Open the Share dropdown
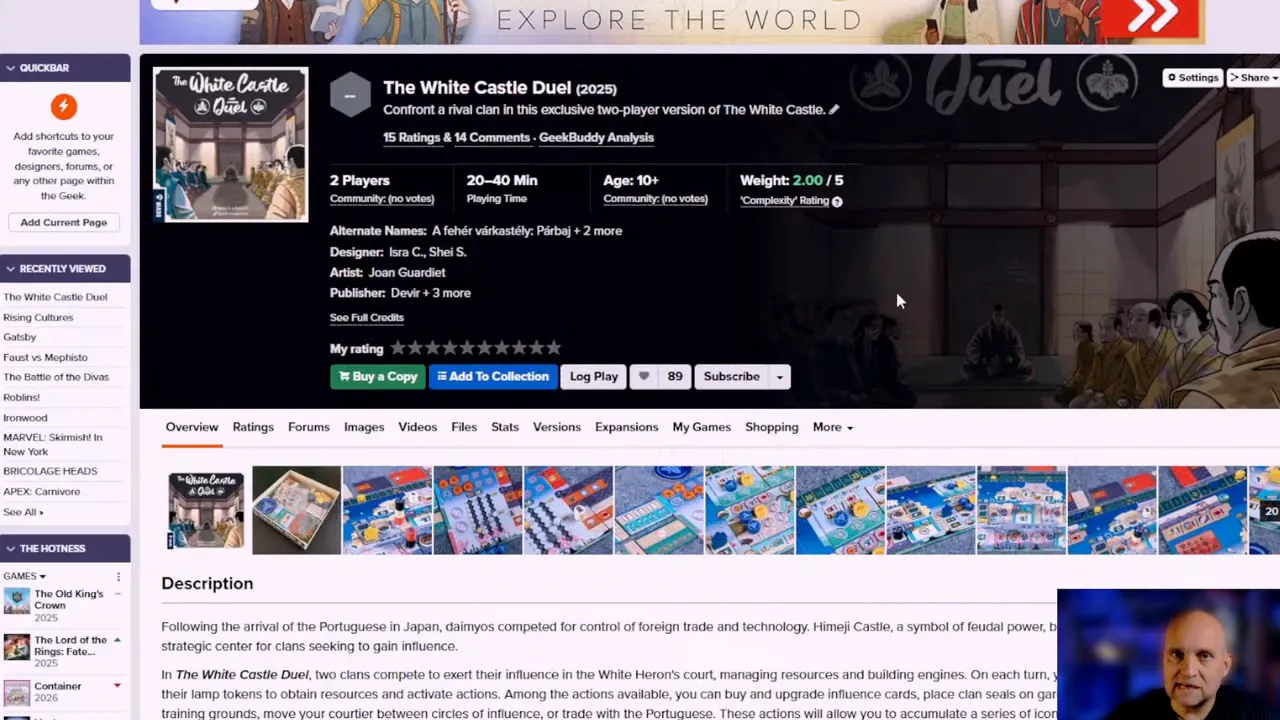Screen dimensions: 1280x720 pos(1254,78)
